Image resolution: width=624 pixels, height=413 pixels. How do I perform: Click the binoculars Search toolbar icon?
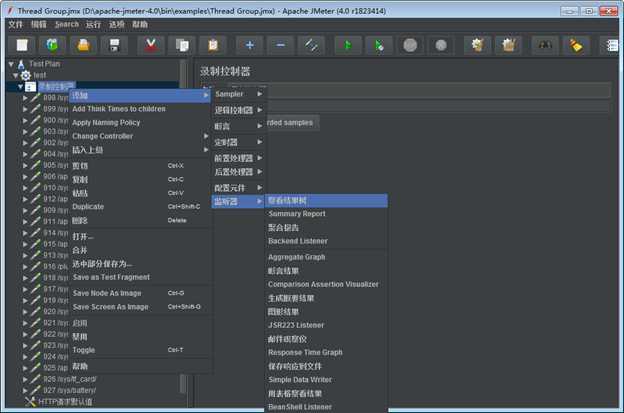[x=545, y=45]
